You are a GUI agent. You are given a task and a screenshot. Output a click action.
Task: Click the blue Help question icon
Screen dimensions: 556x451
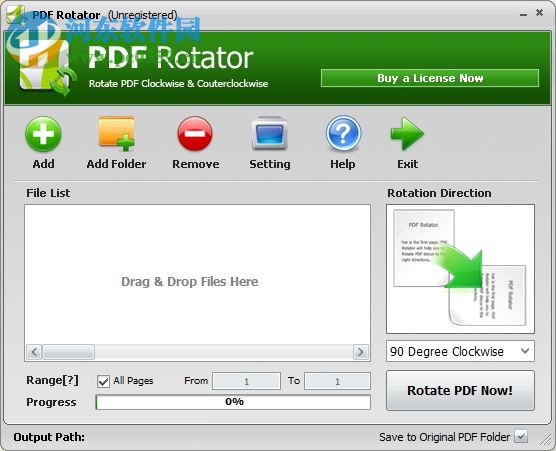tap(343, 134)
